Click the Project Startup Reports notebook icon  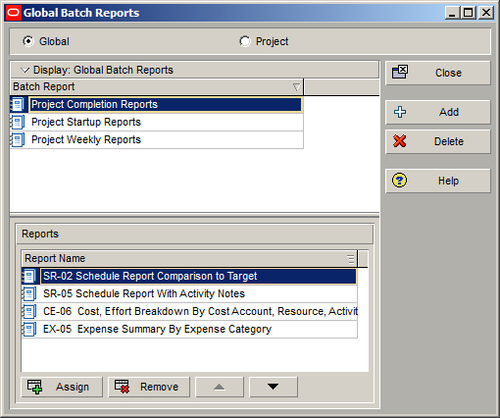(x=18, y=122)
